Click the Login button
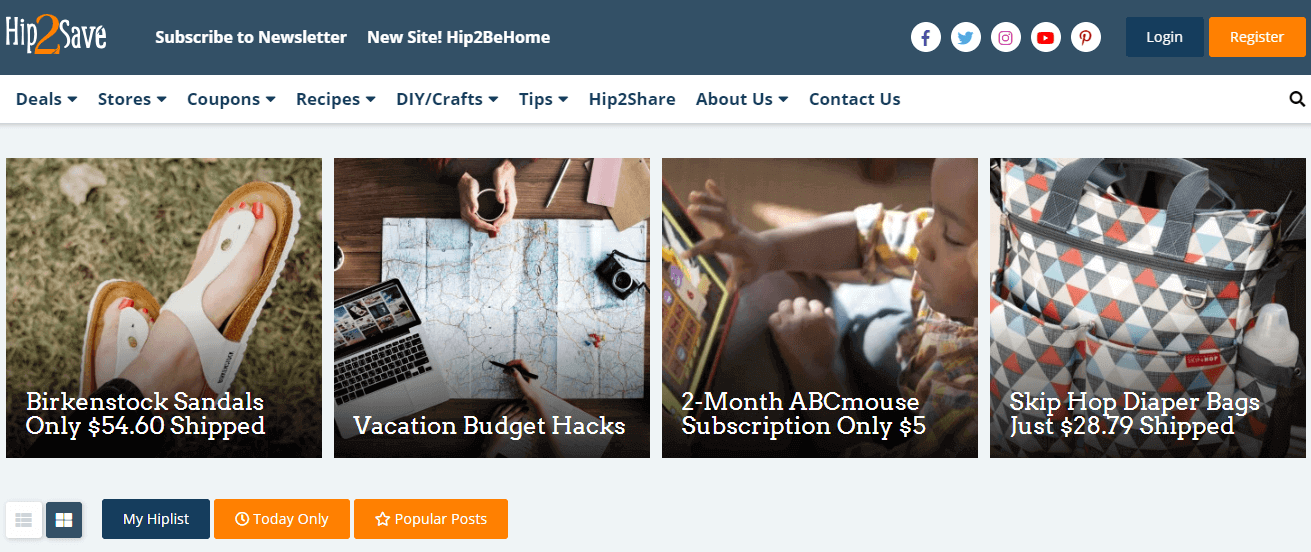This screenshot has width=1311, height=552. (x=1165, y=37)
